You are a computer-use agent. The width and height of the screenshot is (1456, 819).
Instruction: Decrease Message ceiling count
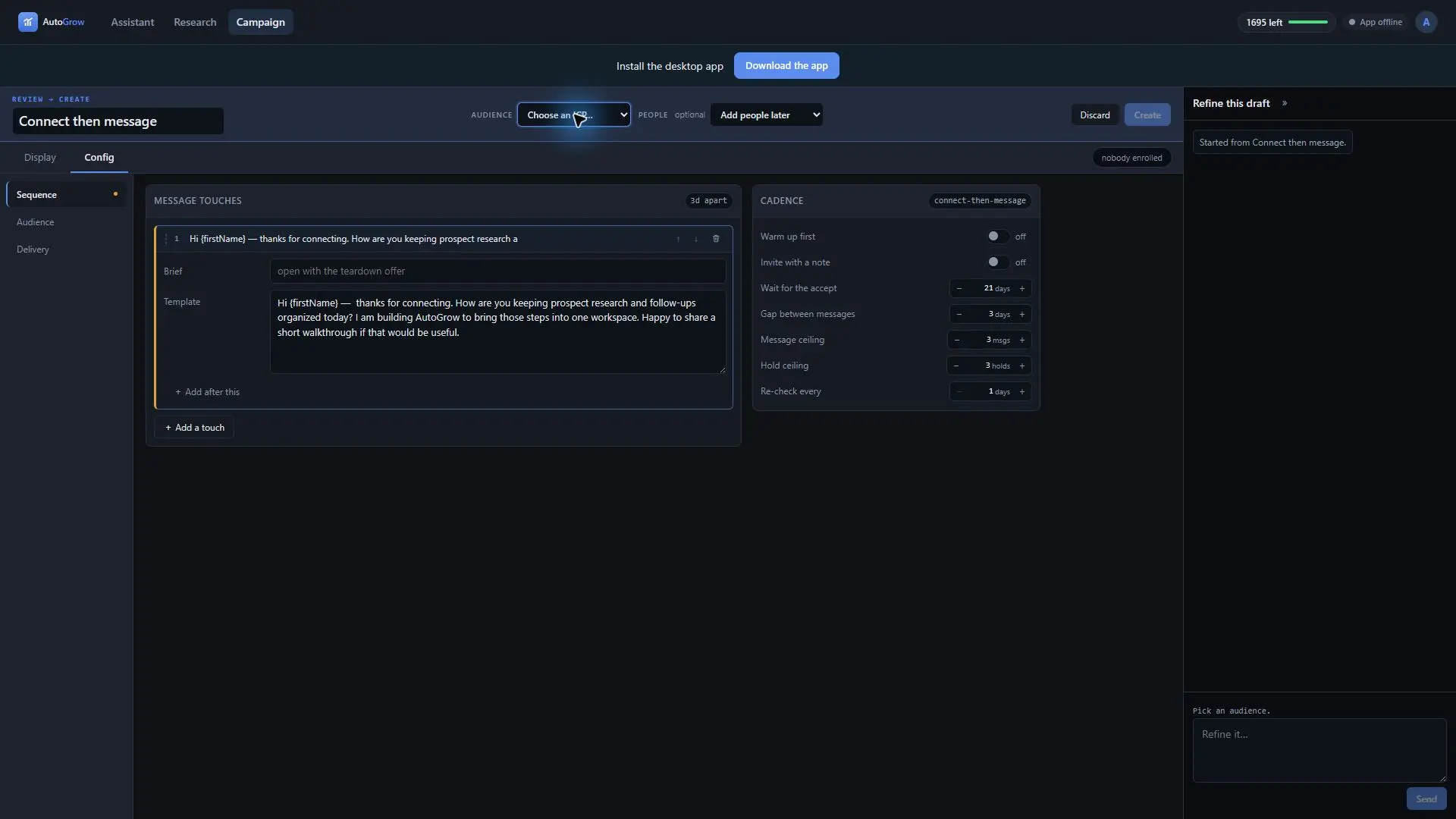point(957,340)
